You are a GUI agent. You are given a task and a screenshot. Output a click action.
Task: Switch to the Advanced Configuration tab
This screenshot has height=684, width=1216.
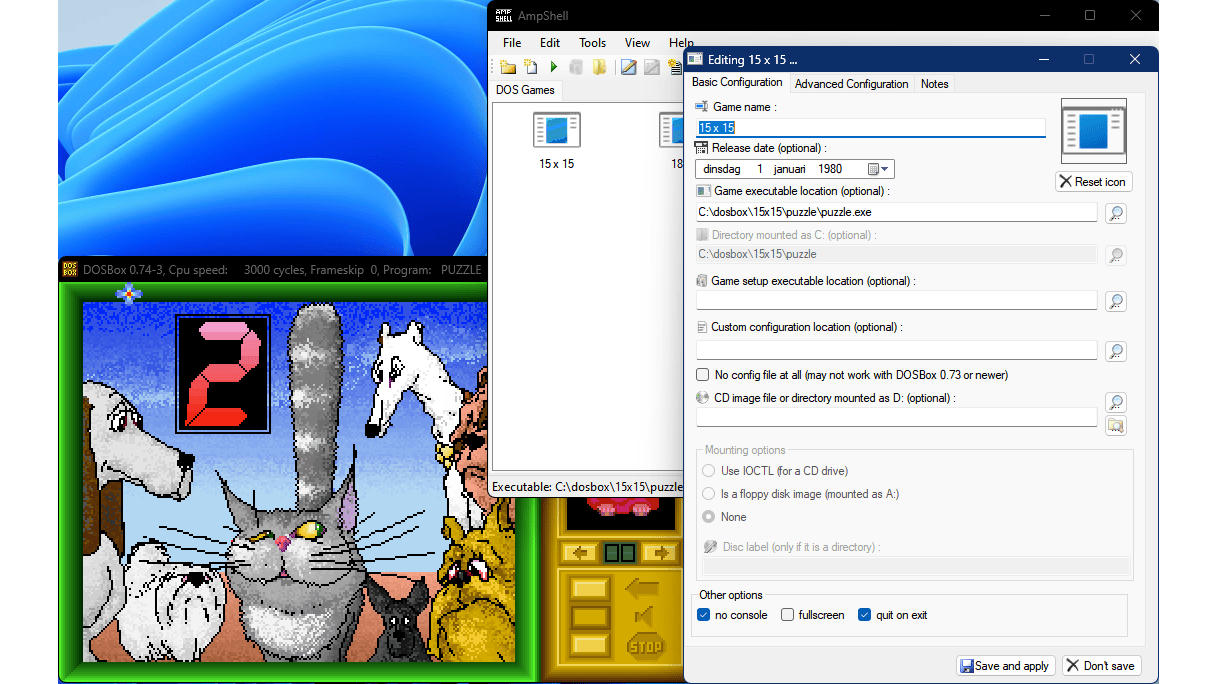point(852,84)
